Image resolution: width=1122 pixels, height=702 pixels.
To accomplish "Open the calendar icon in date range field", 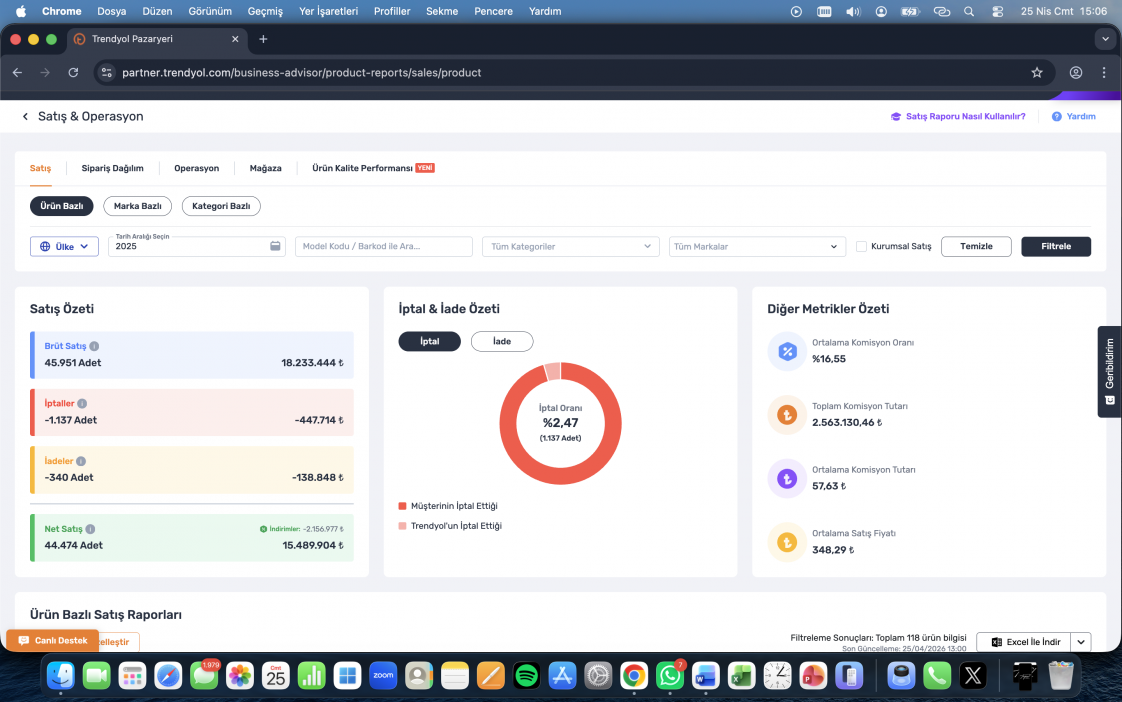I will pos(275,246).
